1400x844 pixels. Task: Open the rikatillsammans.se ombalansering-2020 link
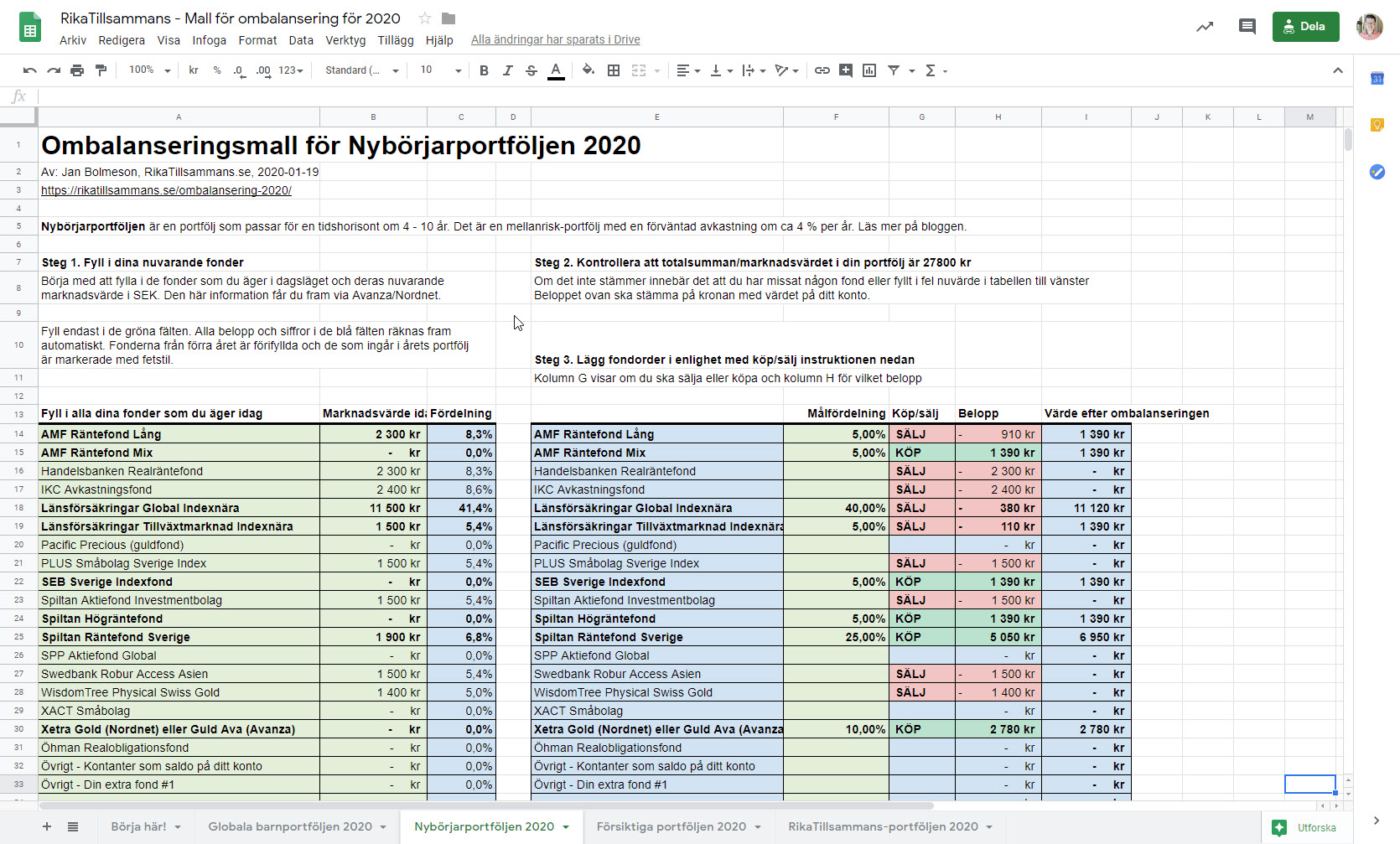pos(166,190)
